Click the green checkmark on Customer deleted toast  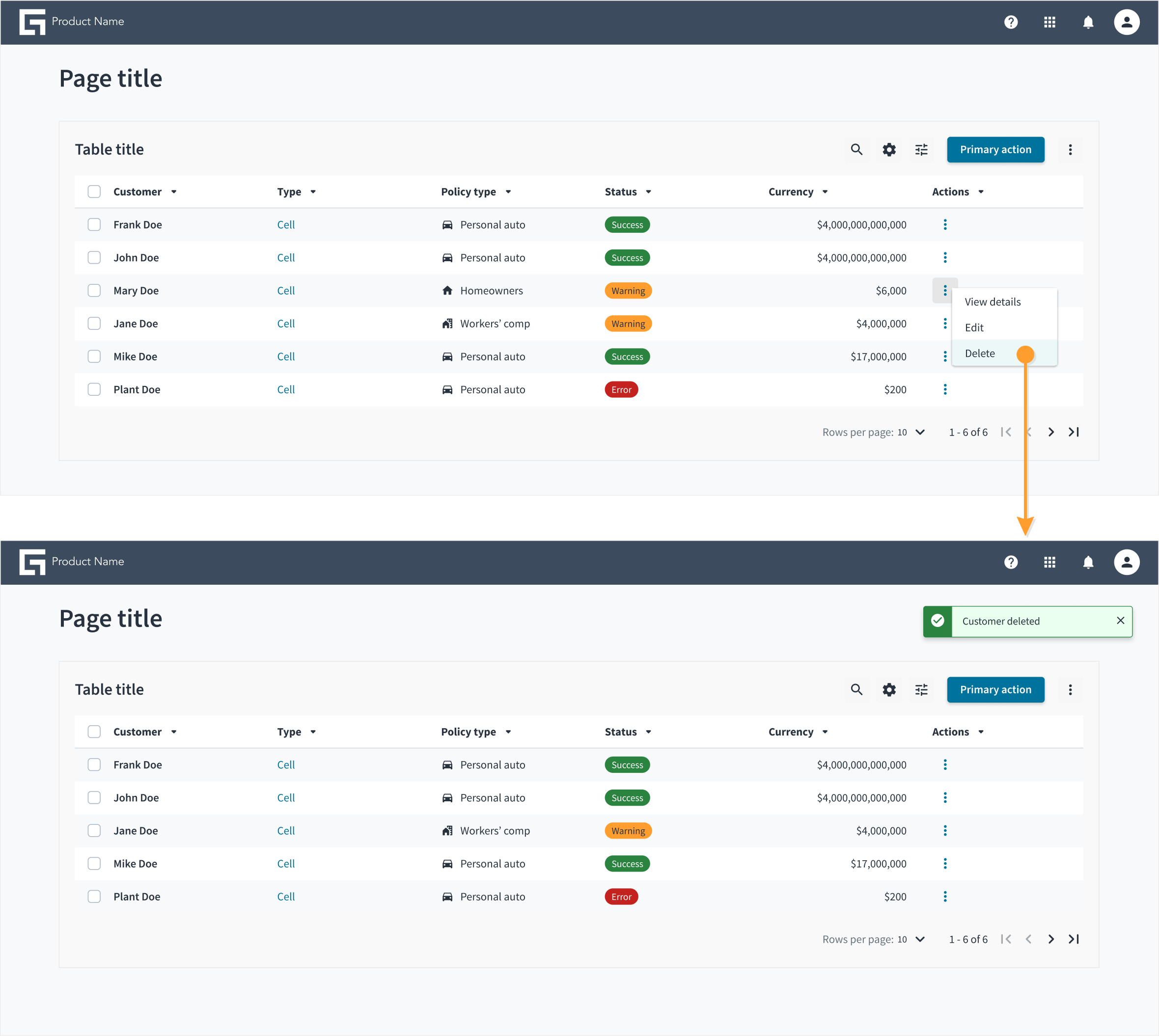coord(938,621)
